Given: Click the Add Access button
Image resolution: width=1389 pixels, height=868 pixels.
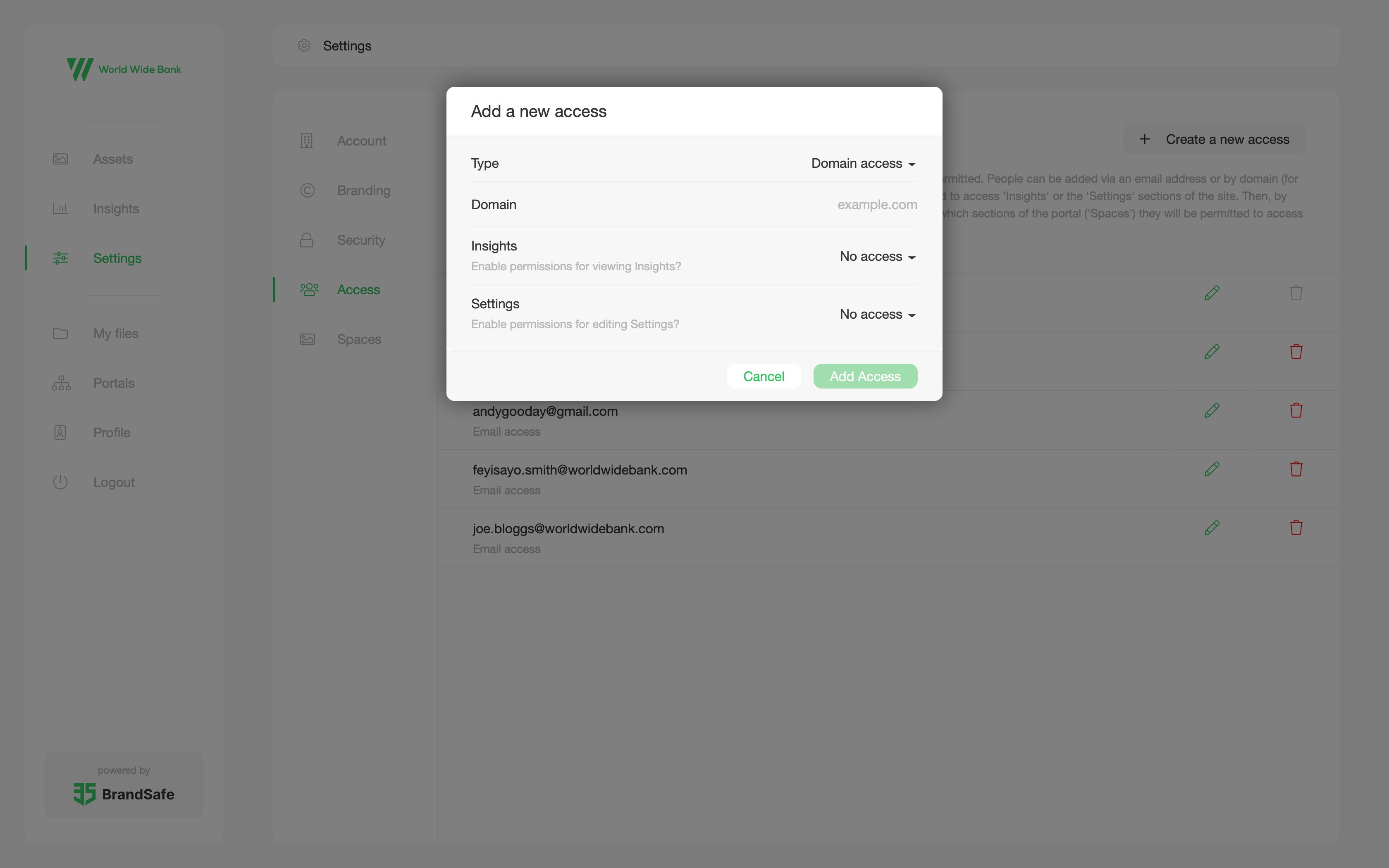Looking at the screenshot, I should click(865, 376).
